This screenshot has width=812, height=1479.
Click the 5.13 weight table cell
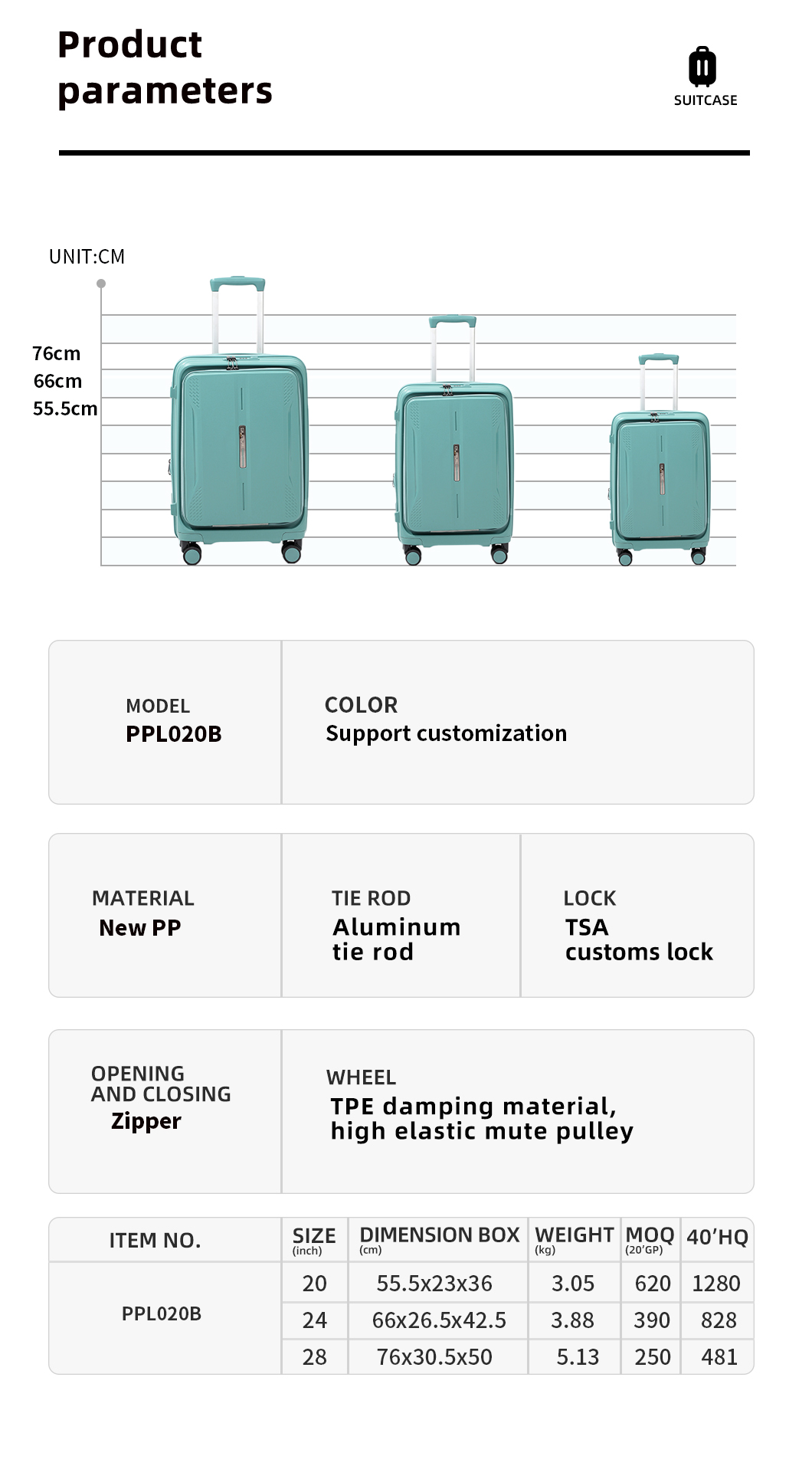577,1357
